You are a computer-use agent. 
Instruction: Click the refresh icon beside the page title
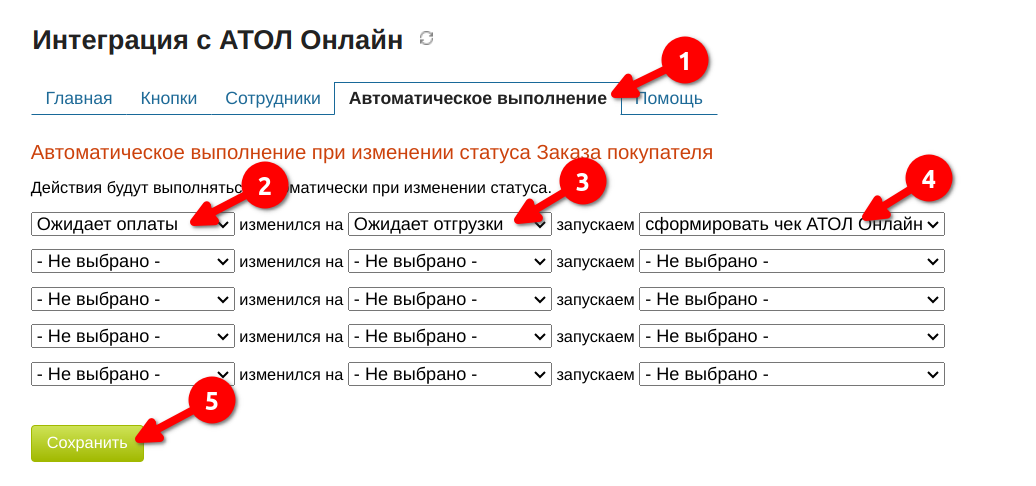[427, 39]
